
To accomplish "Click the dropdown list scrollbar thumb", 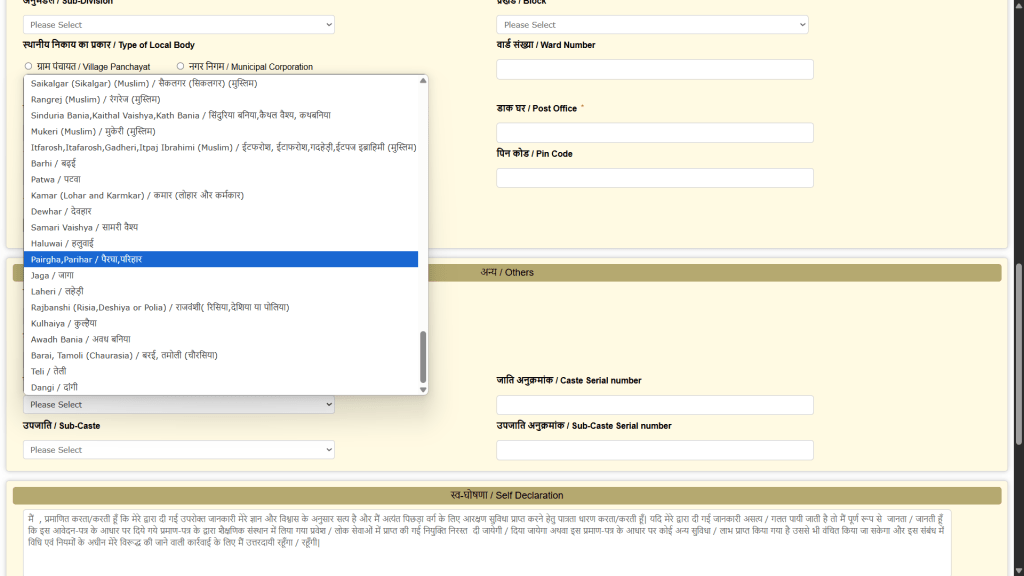I will [423, 357].
